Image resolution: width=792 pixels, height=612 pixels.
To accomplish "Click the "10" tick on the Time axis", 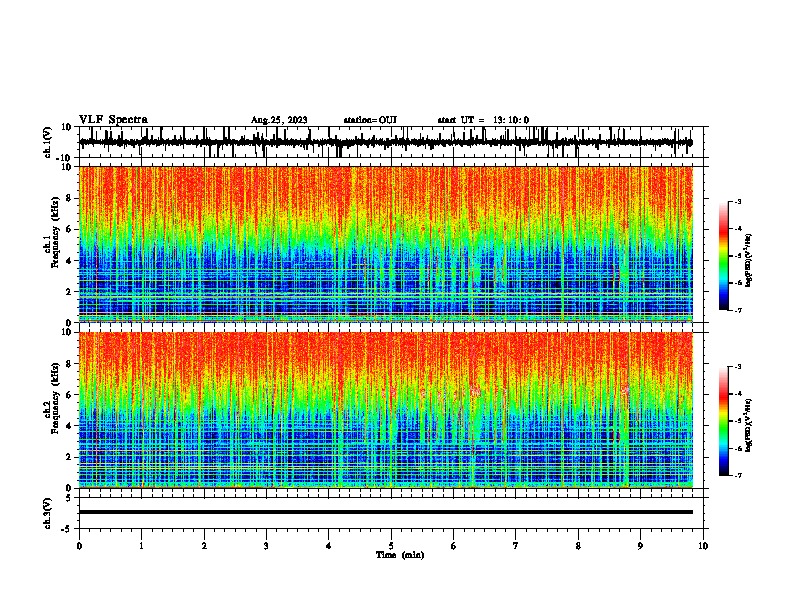I will pyautogui.click(x=703, y=546).
